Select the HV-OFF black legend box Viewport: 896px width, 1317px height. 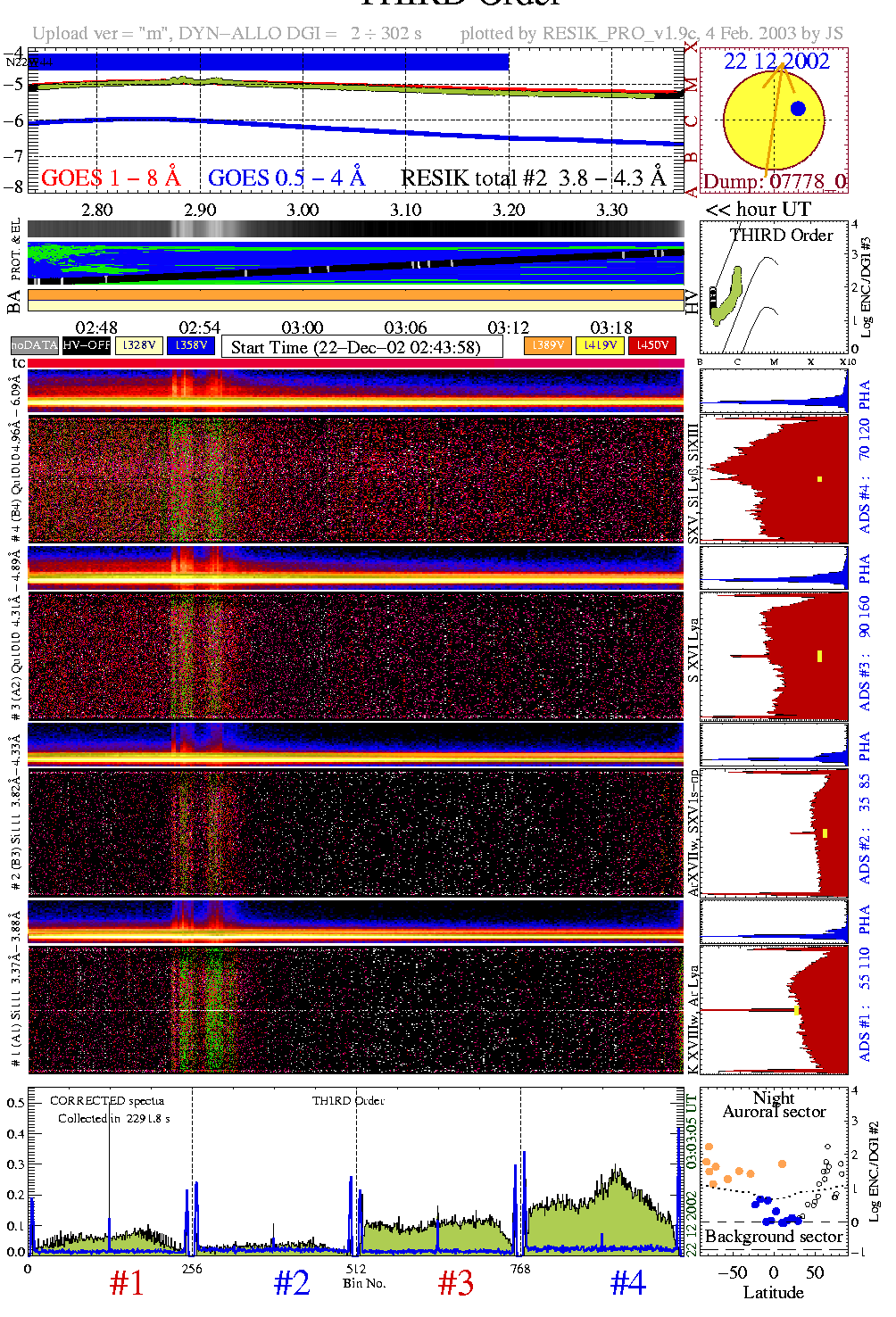(87, 345)
